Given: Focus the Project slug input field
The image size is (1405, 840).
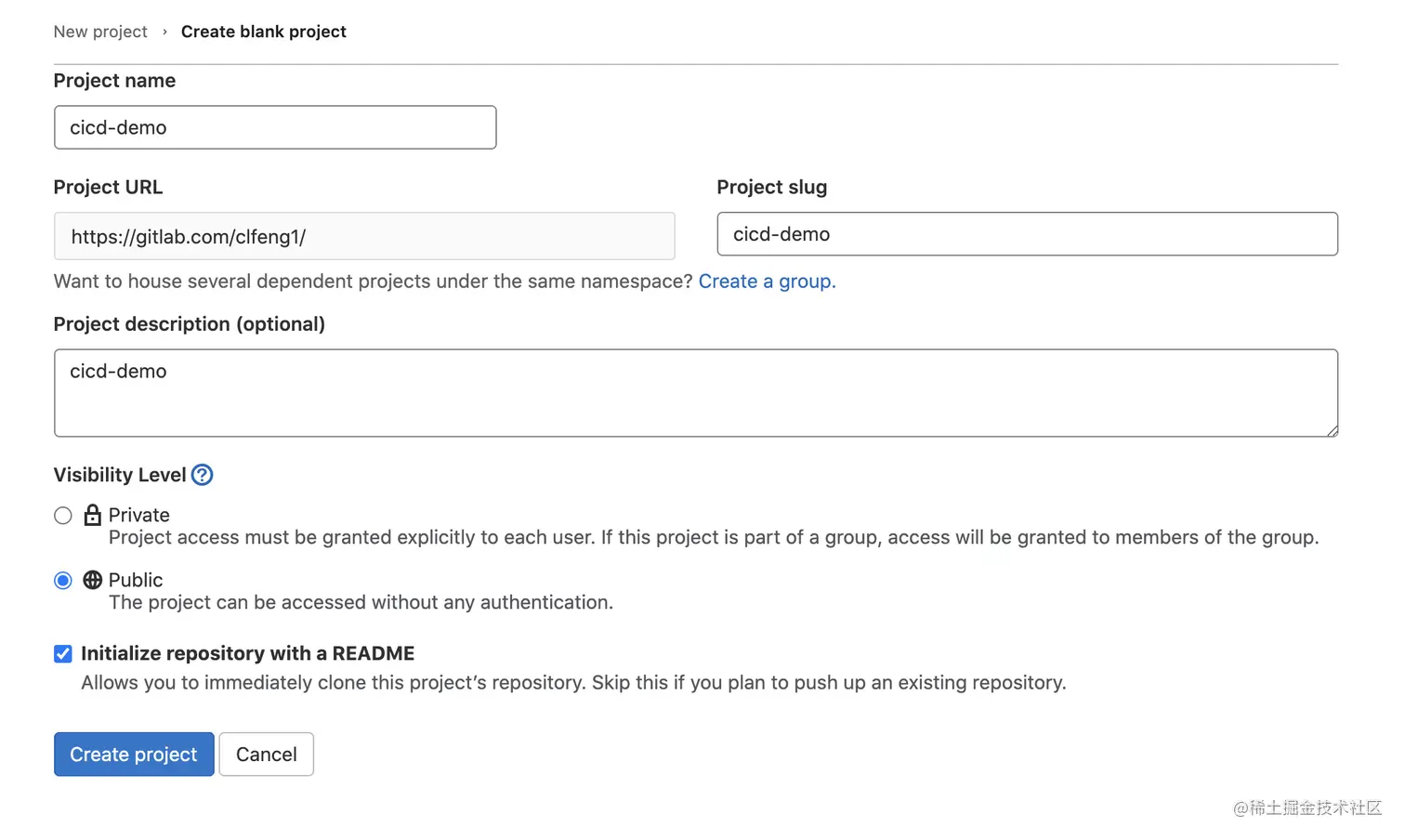Looking at the screenshot, I should point(1027,234).
